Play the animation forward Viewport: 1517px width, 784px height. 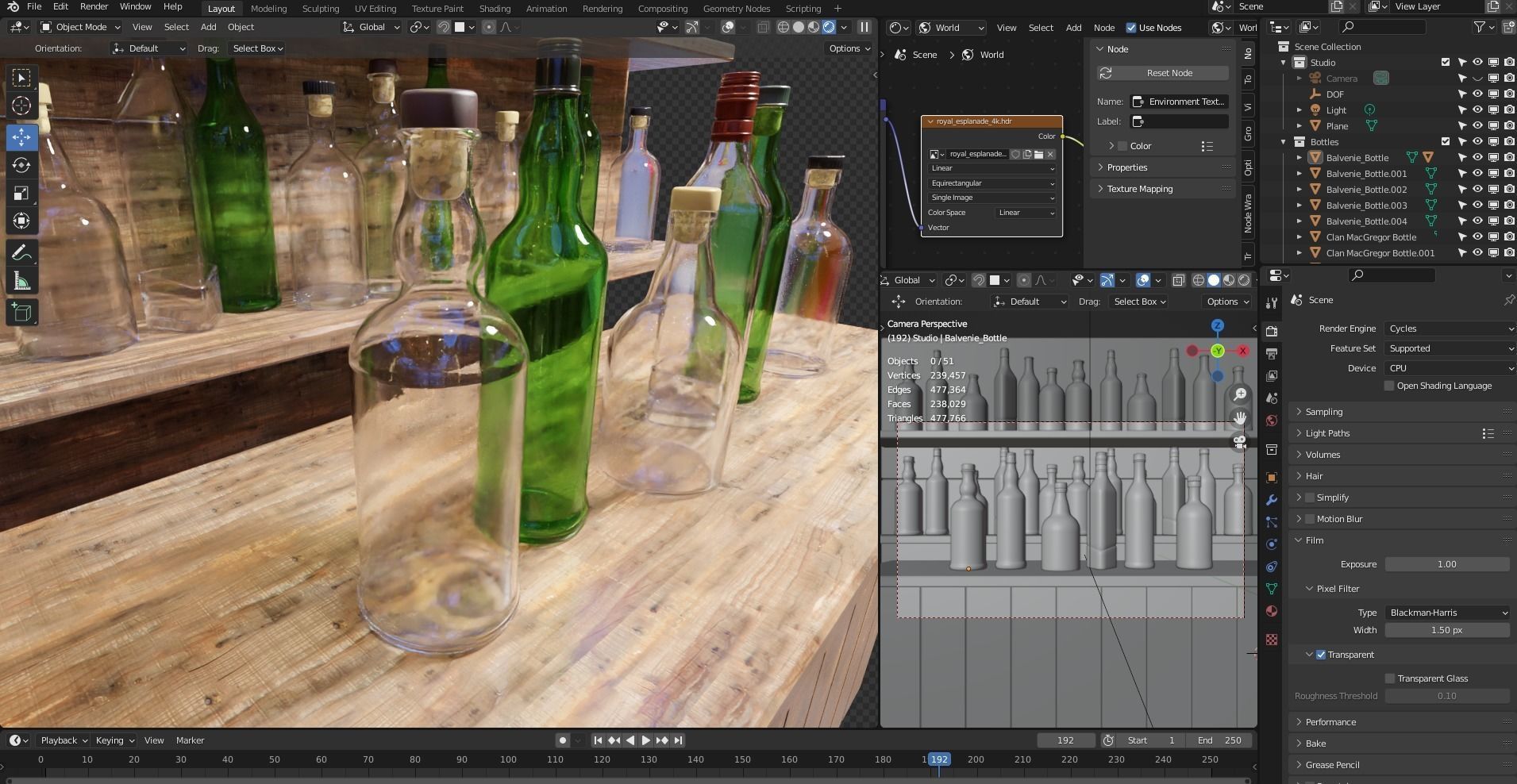[645, 740]
